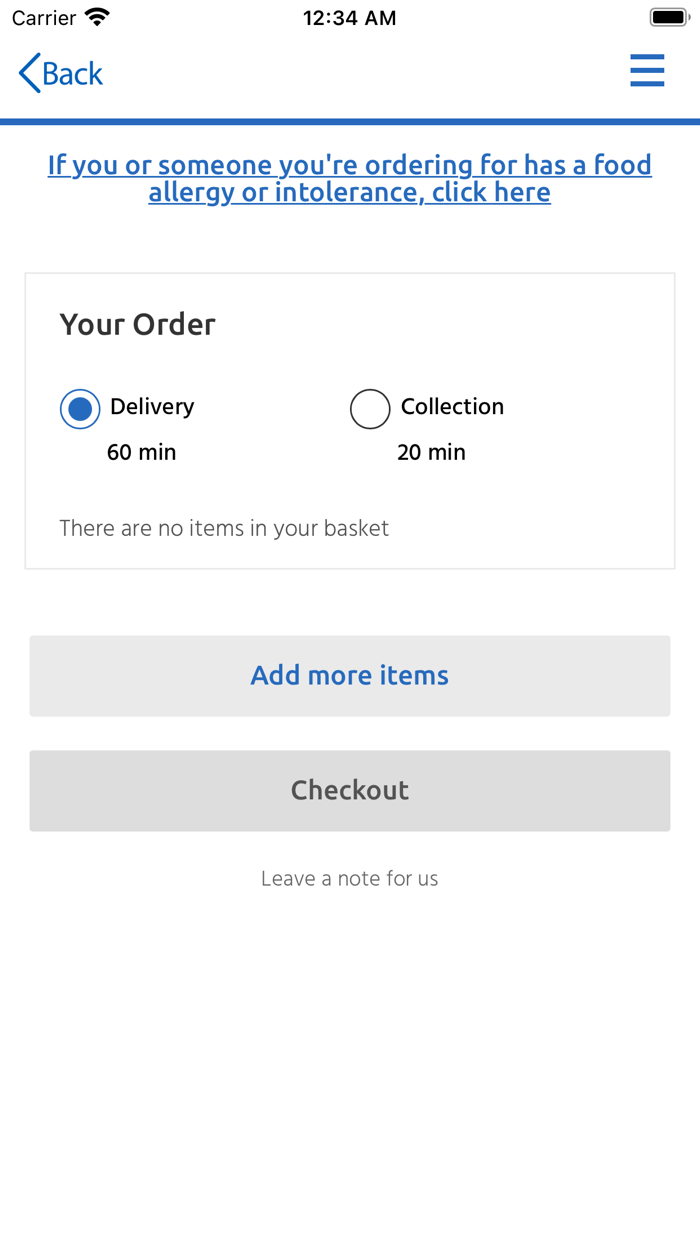This screenshot has width=700, height=1244.
Task: Tap the blue divider under navigation bar
Action: (350, 122)
